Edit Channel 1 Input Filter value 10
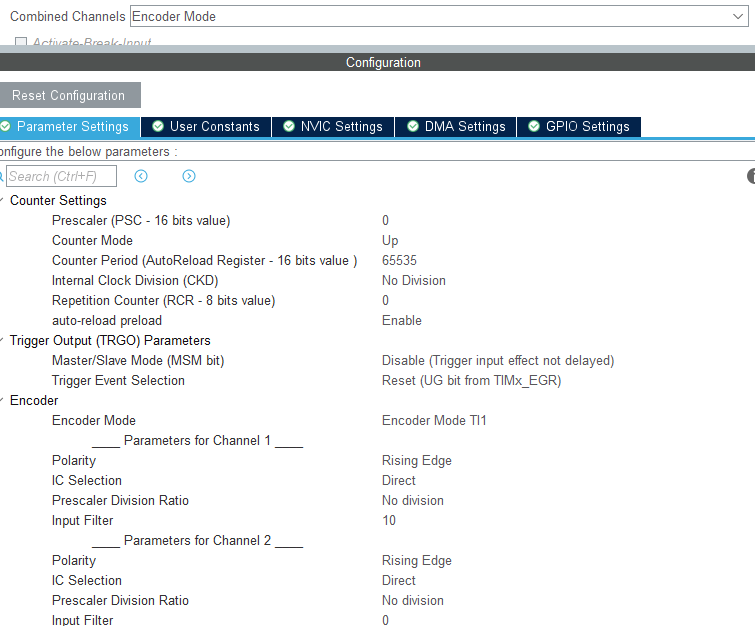The image size is (755, 626). [x=389, y=521]
